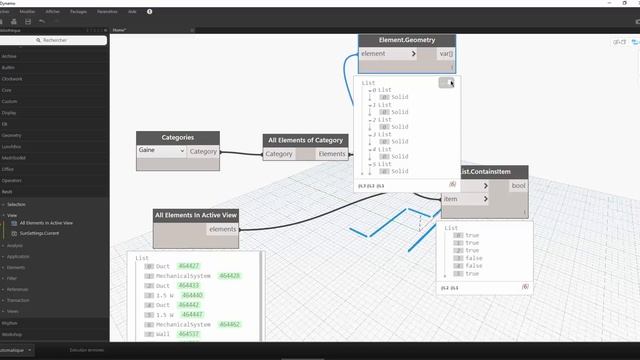This screenshot has width=640, height=360.
Task: Collapse the '3 List' entry in geometry preview
Action: [370, 135]
